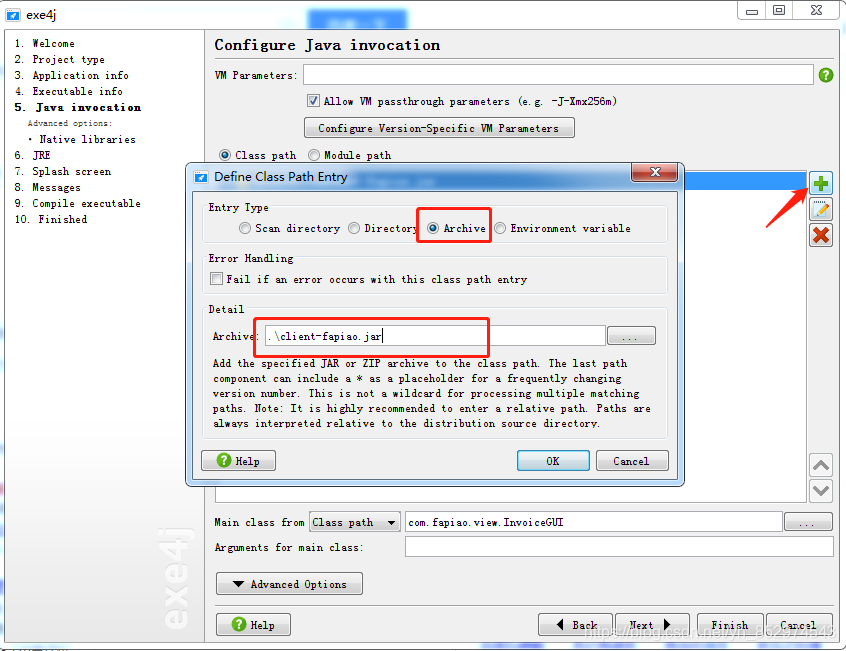Go to step 10 Finished
The image size is (846, 651).
[x=51, y=220]
